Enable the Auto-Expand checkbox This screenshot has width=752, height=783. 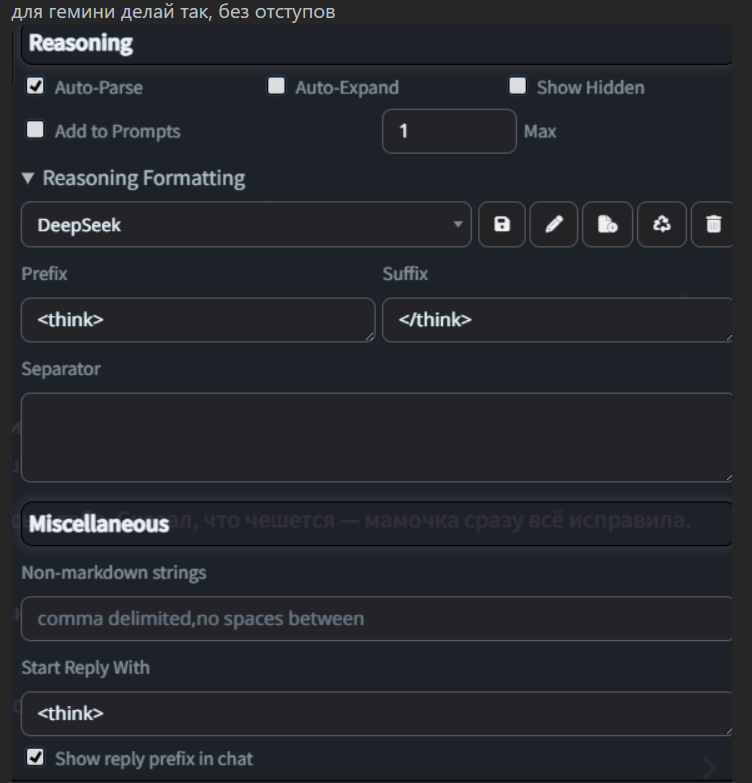[x=276, y=86]
